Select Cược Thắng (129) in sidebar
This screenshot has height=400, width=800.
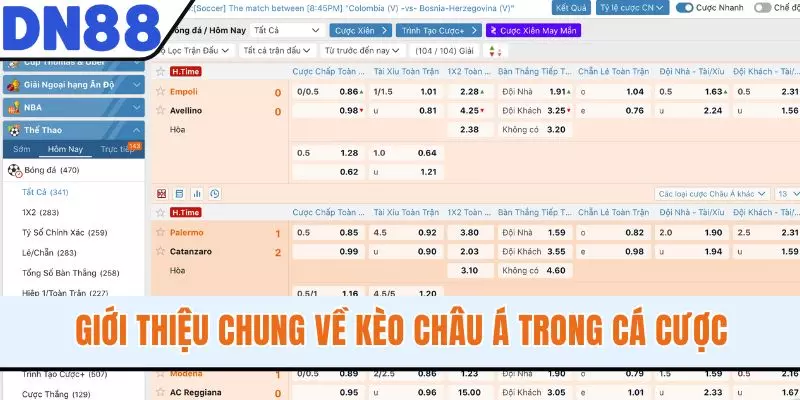coord(56,394)
